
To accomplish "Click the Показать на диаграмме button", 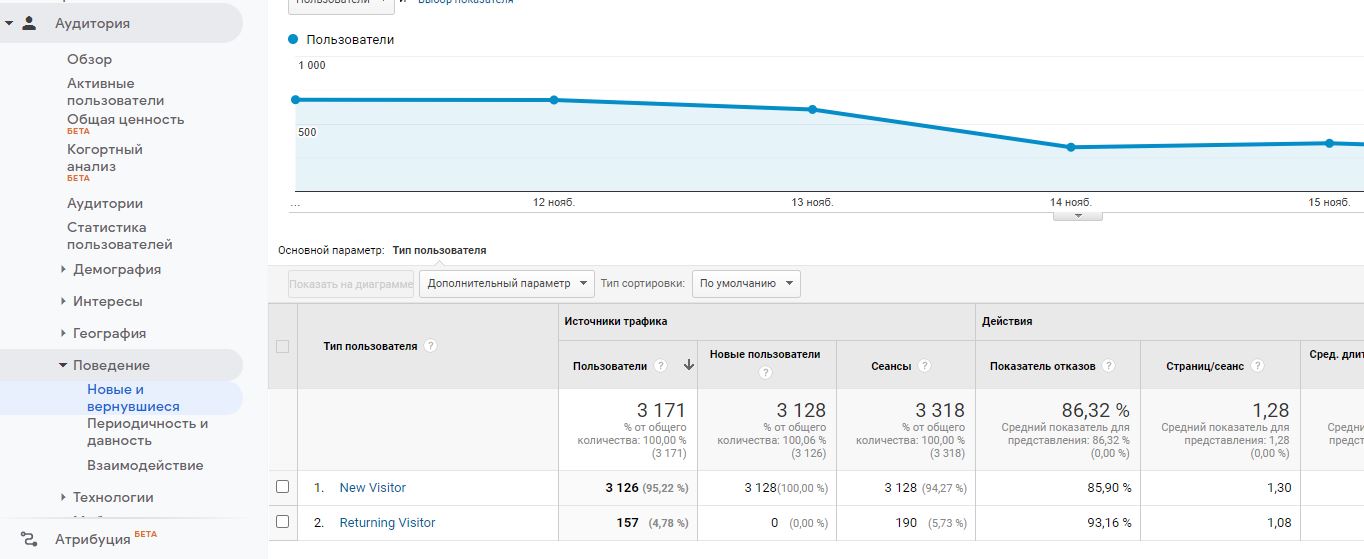I will tap(351, 284).
